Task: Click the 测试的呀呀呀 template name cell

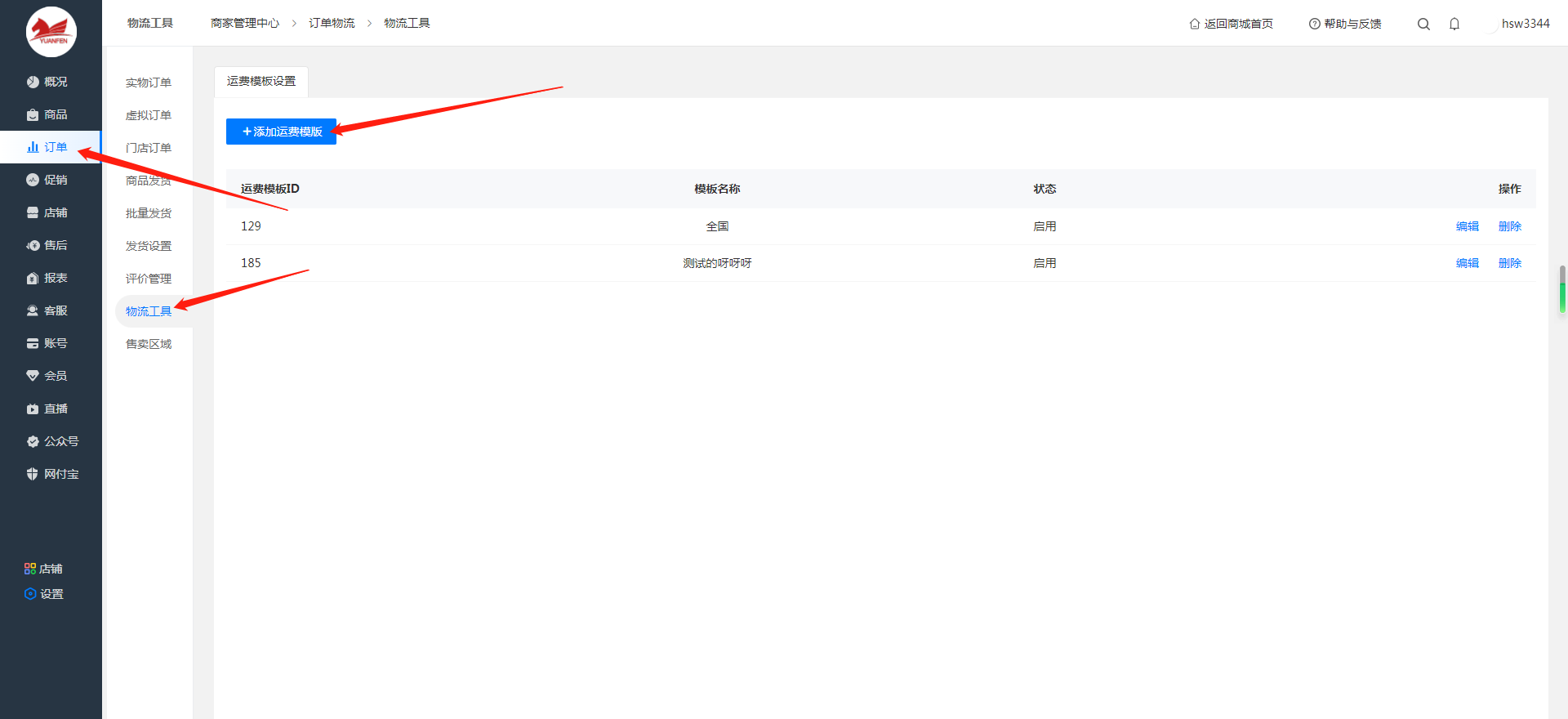Action: 717,263
